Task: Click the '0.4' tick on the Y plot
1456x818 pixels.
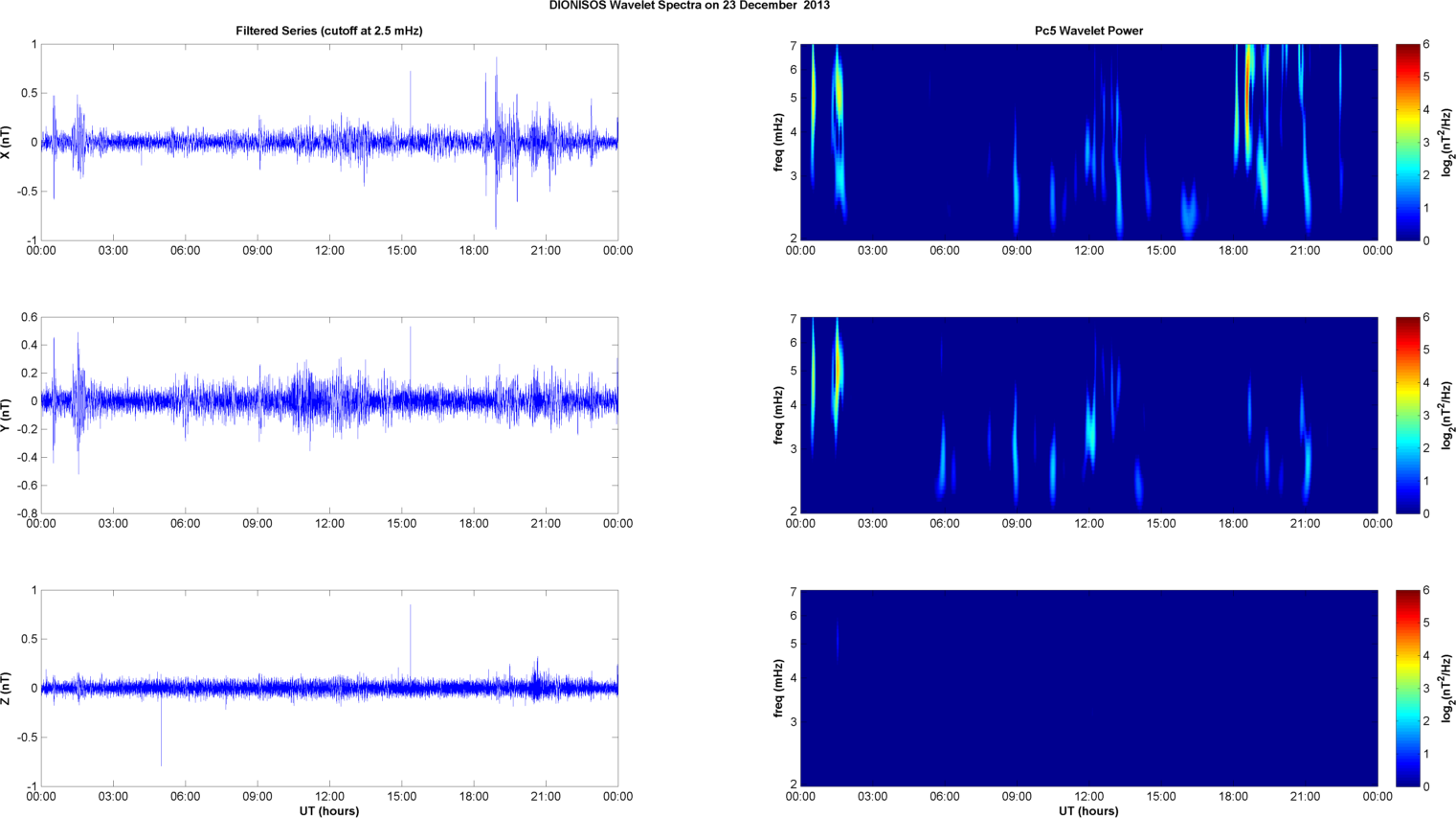Action: pyautogui.click(x=29, y=346)
